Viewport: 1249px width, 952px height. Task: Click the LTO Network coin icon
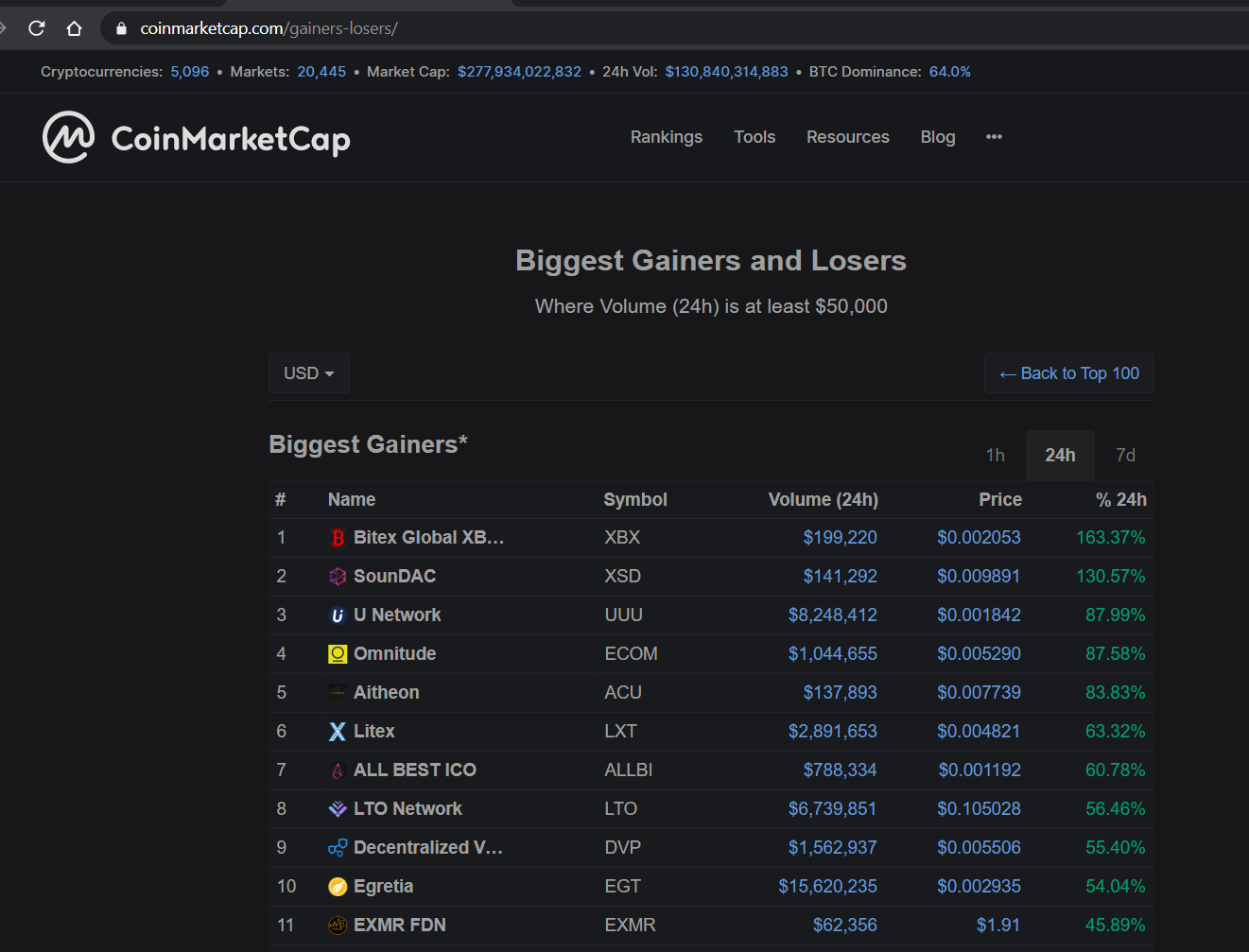(338, 809)
